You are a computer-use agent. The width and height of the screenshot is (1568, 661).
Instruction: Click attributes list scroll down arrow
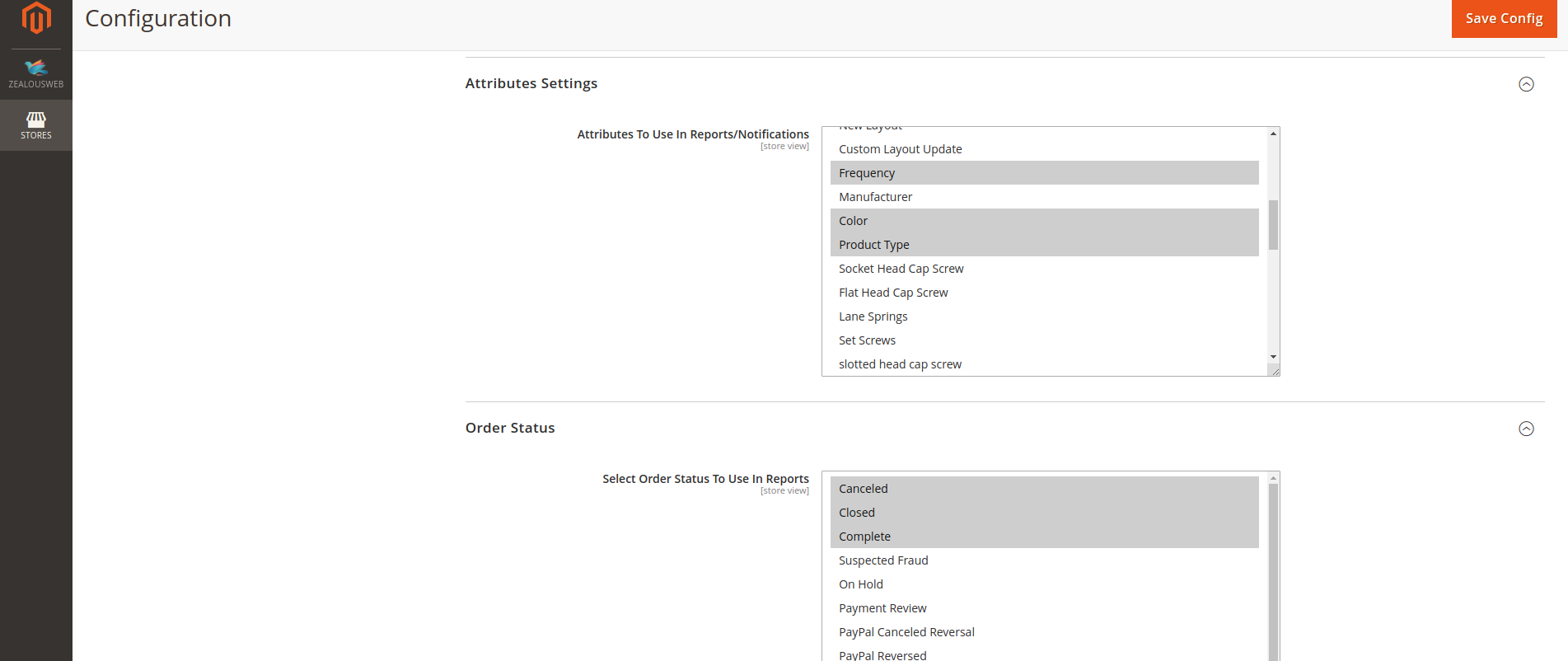click(x=1273, y=357)
